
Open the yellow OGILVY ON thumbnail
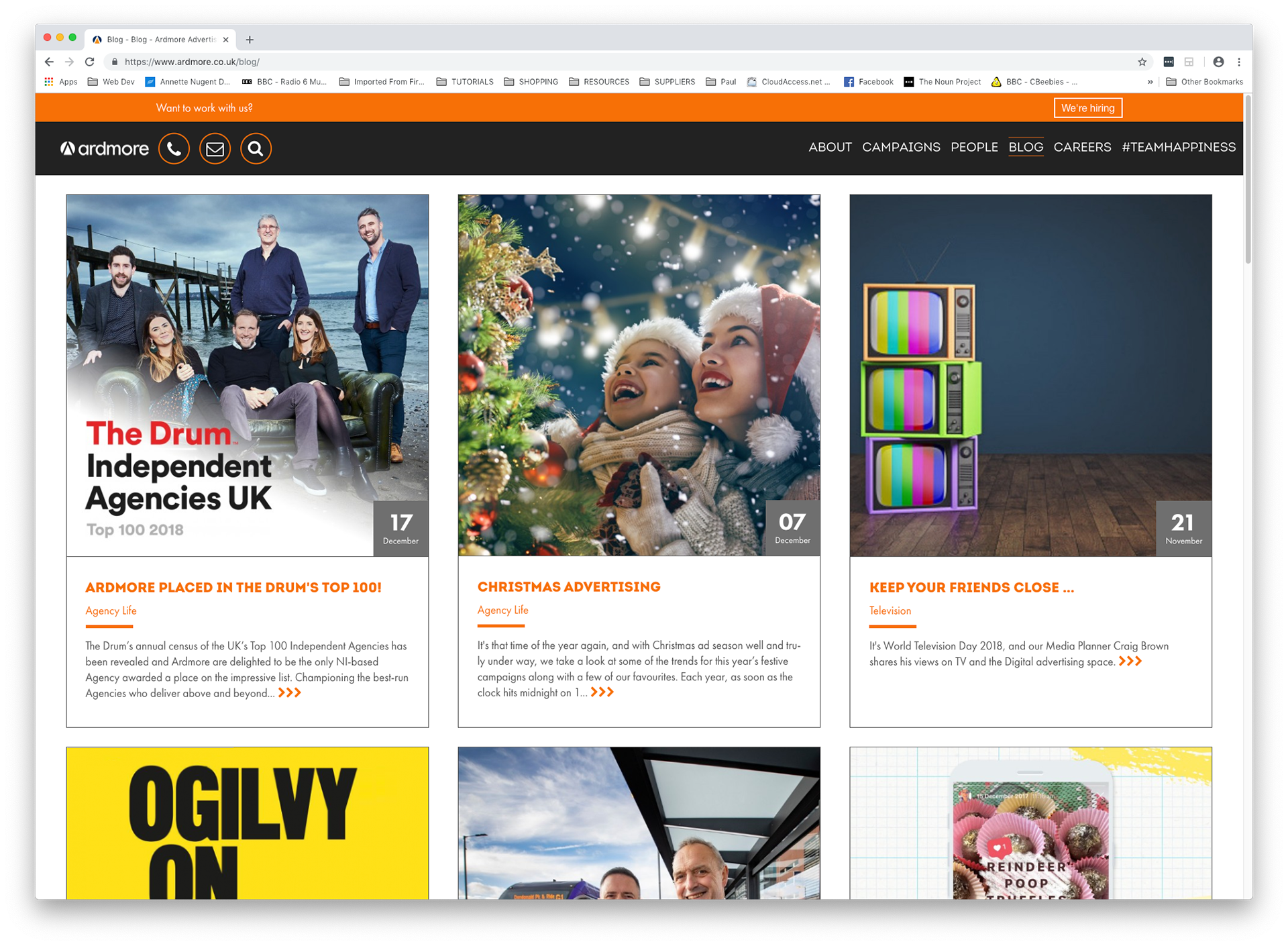click(x=248, y=823)
